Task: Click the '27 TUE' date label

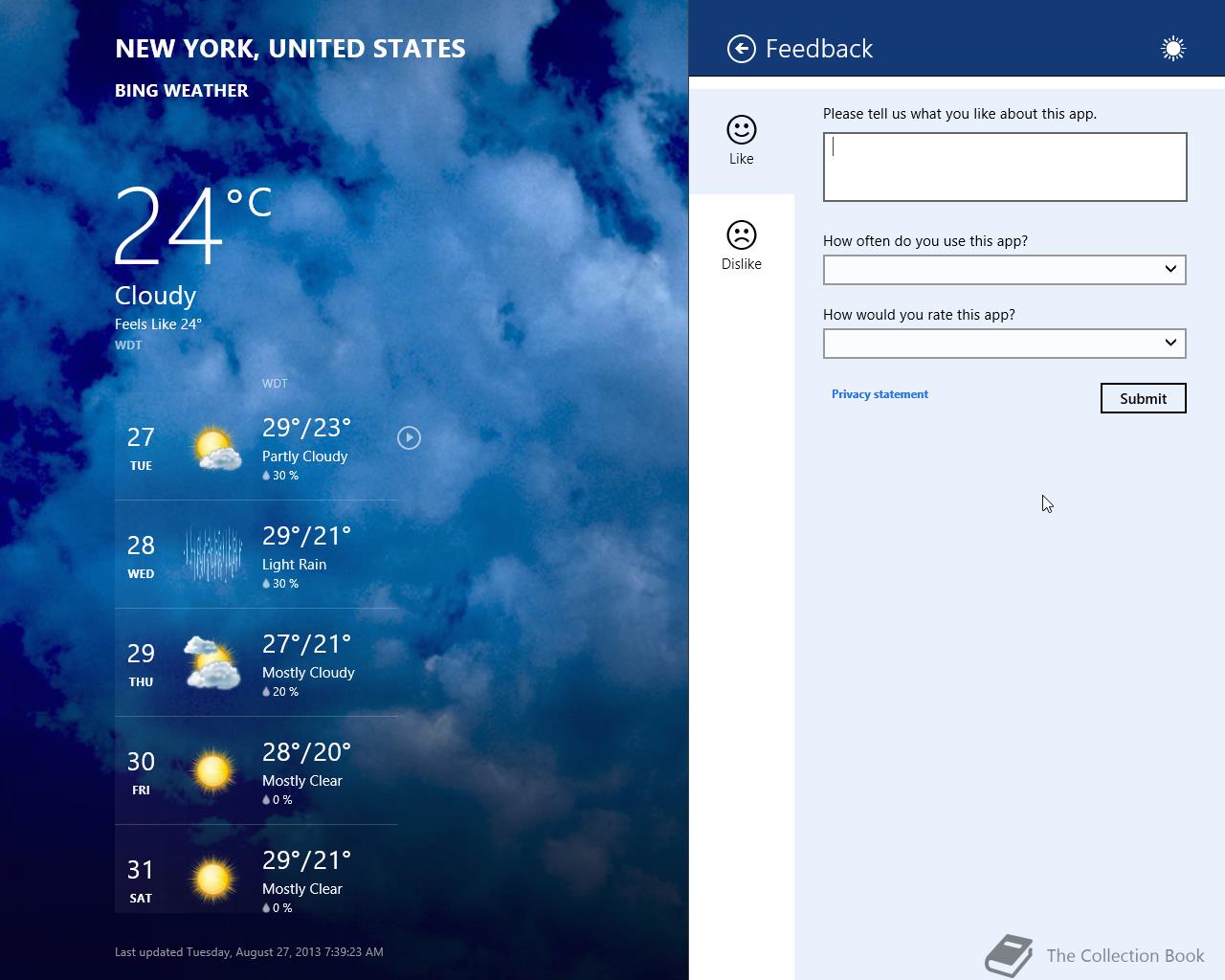Action: pos(141,448)
